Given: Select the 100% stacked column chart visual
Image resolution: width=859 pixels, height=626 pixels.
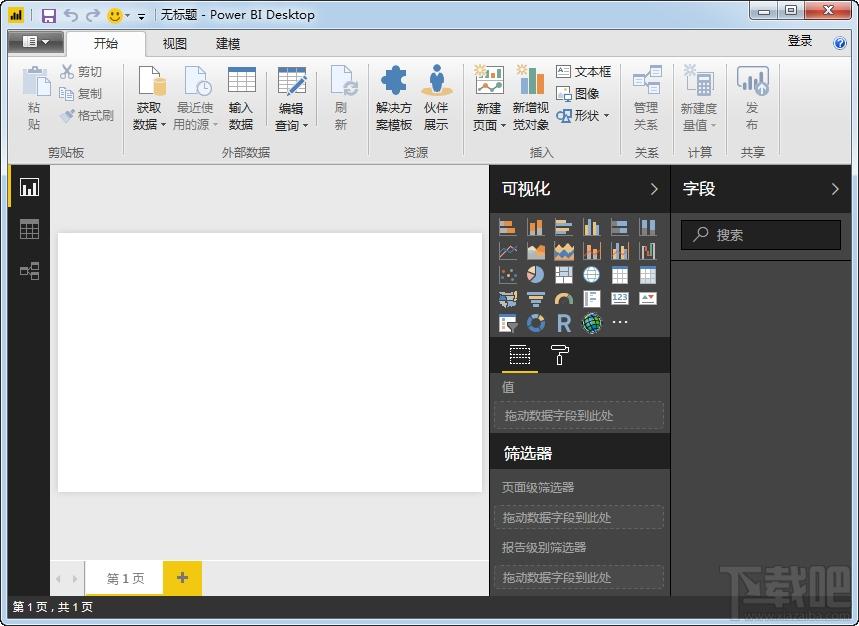Looking at the screenshot, I should 648,227.
